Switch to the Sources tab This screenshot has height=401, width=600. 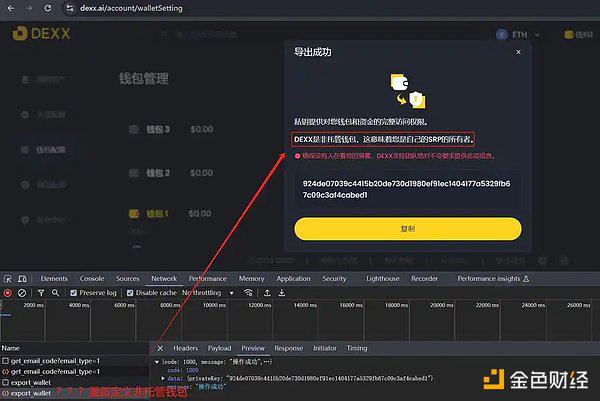pyautogui.click(x=127, y=279)
